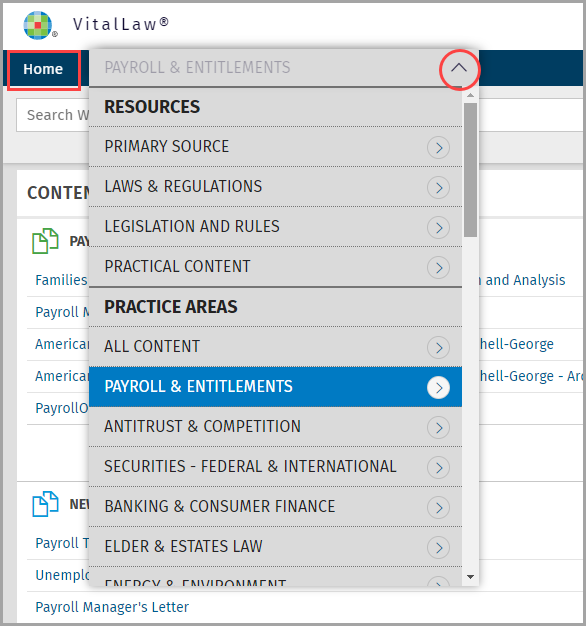Screen dimensions: 586x626
Task: Select Banking & Consumer Finance menu item
Action: click(275, 507)
